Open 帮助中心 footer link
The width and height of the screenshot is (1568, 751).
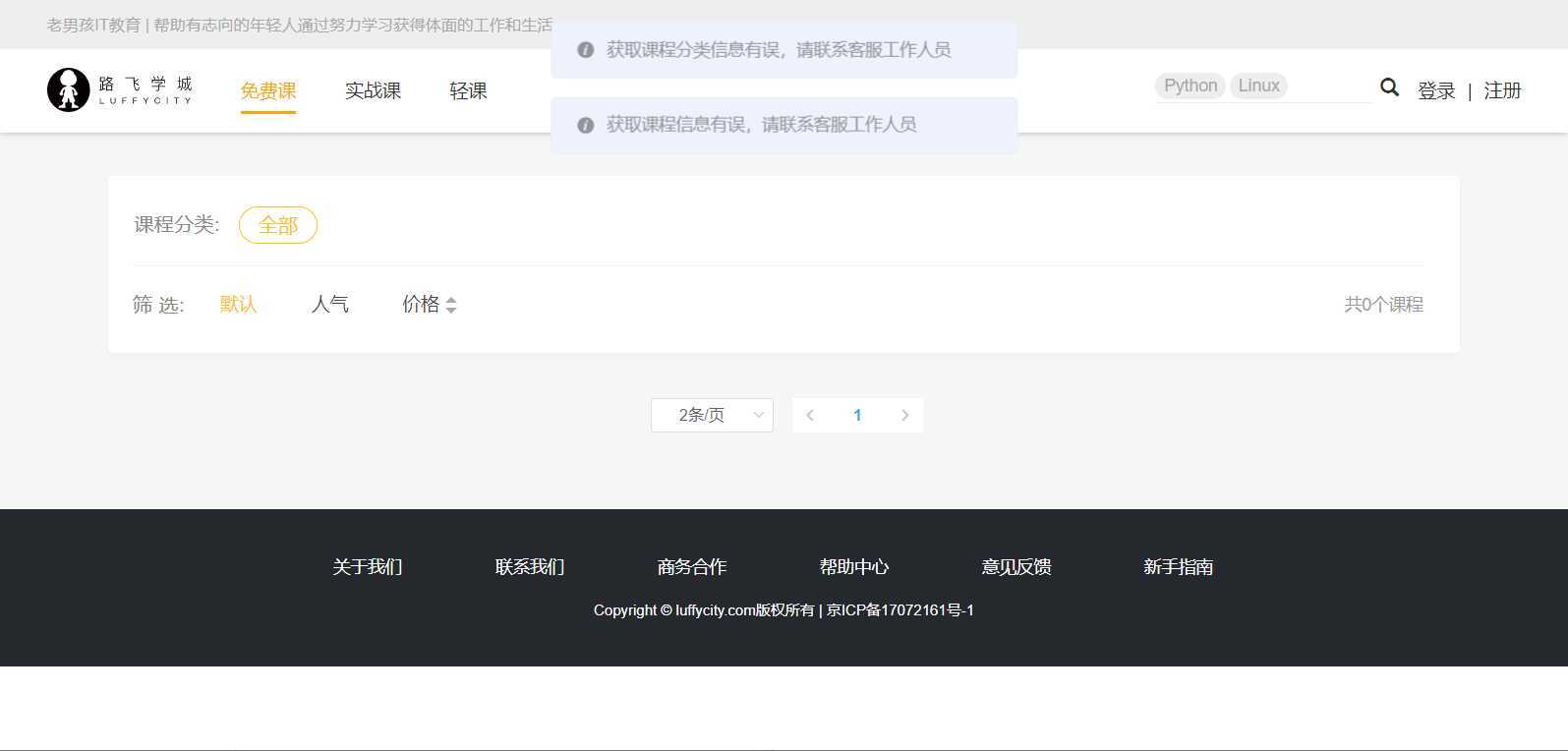point(854,567)
